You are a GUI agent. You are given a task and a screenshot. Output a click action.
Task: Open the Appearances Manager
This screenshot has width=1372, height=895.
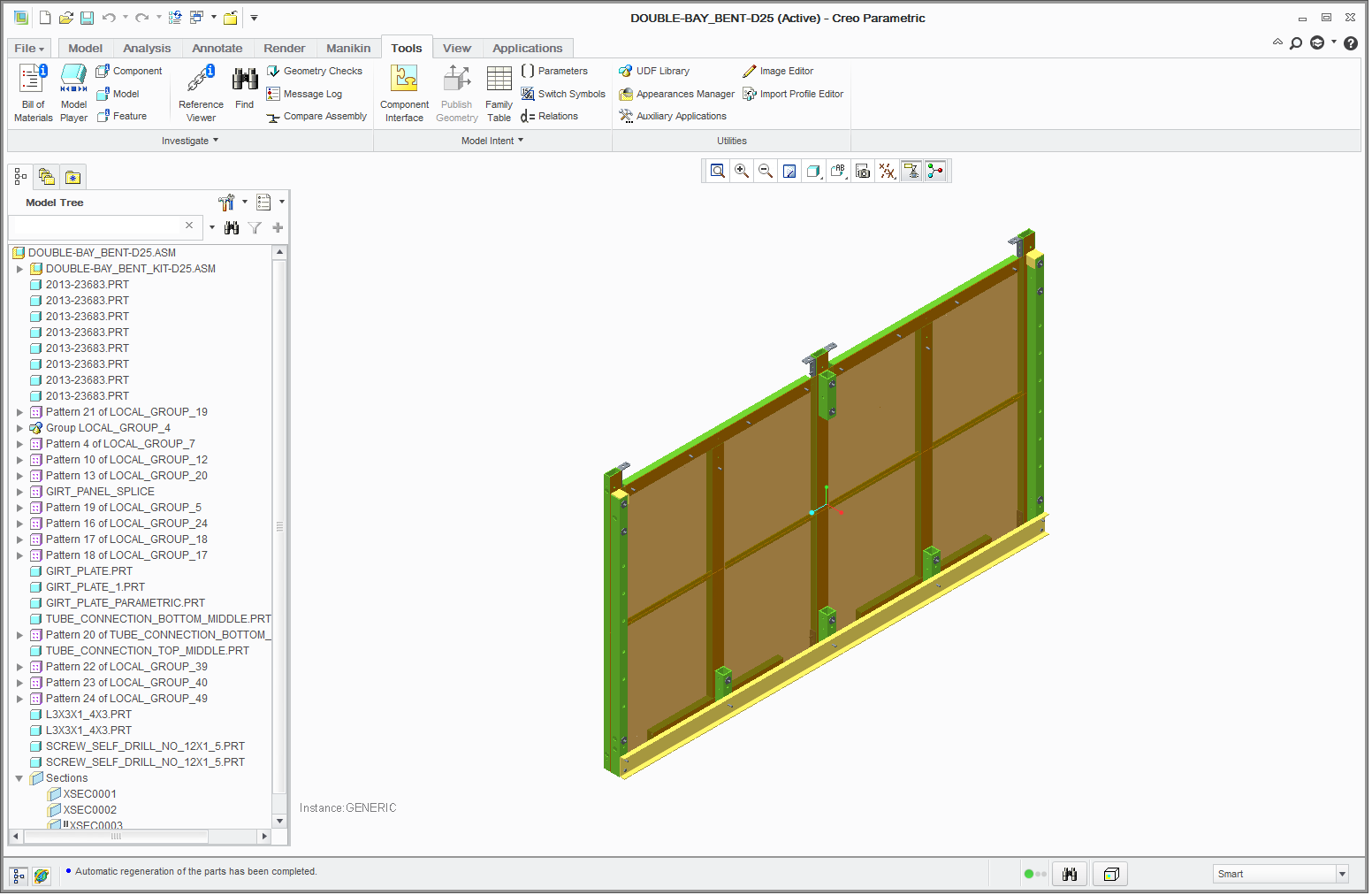[x=677, y=94]
